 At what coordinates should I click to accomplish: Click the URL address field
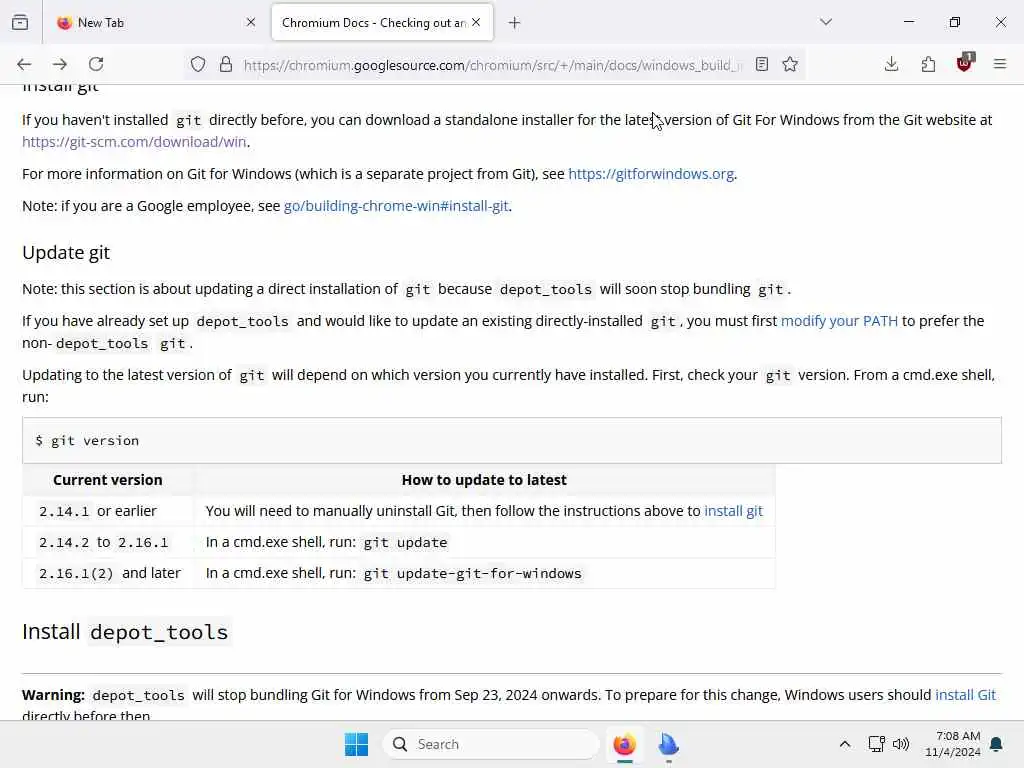(493, 65)
